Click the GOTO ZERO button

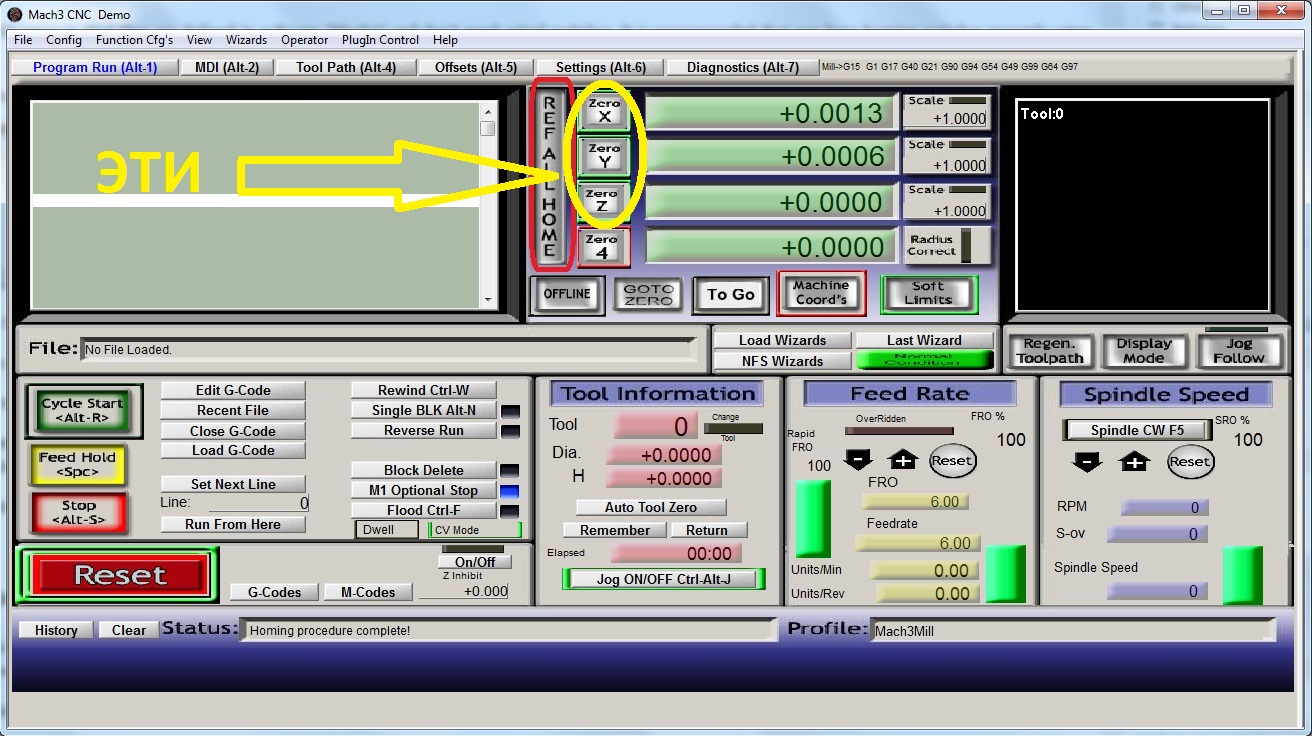click(x=648, y=295)
